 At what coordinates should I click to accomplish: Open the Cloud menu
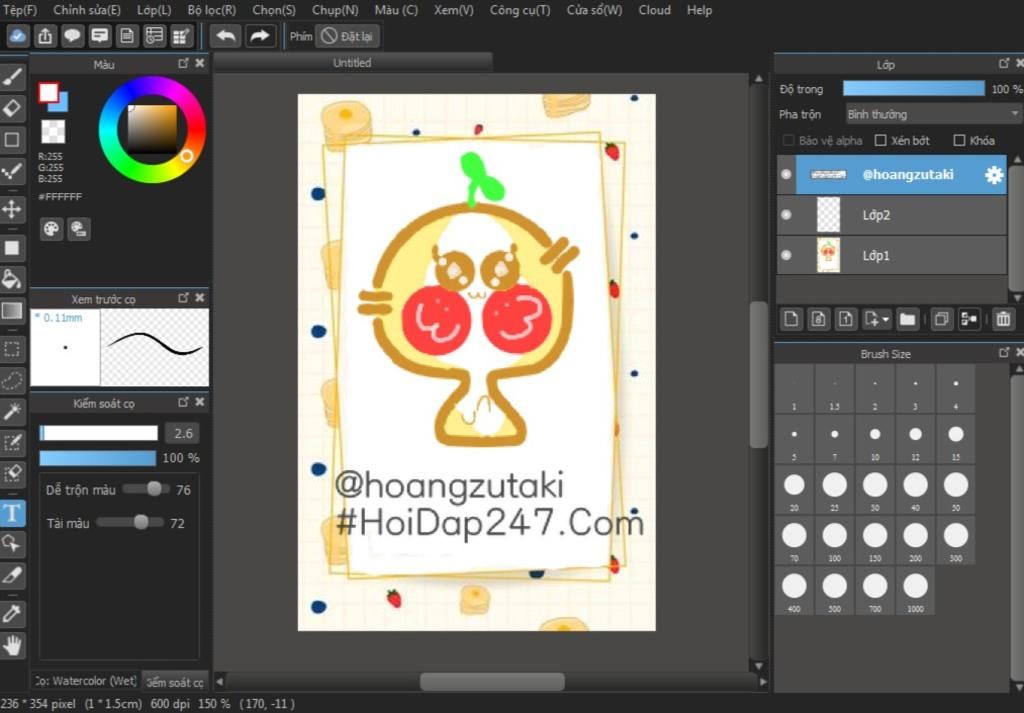[654, 10]
